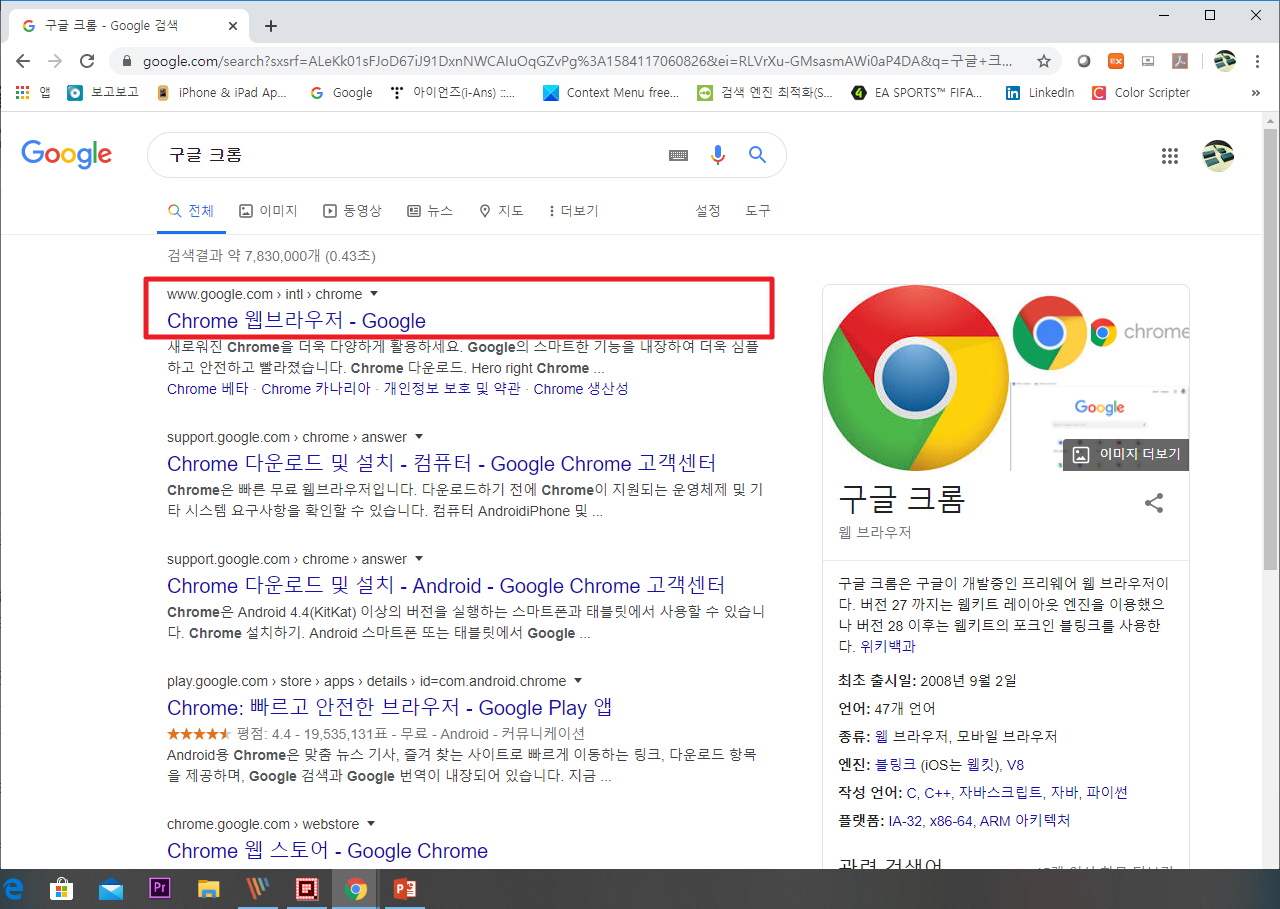This screenshot has height=909, width=1280.
Task: Switch to the 동영상 tab
Action: (x=352, y=211)
